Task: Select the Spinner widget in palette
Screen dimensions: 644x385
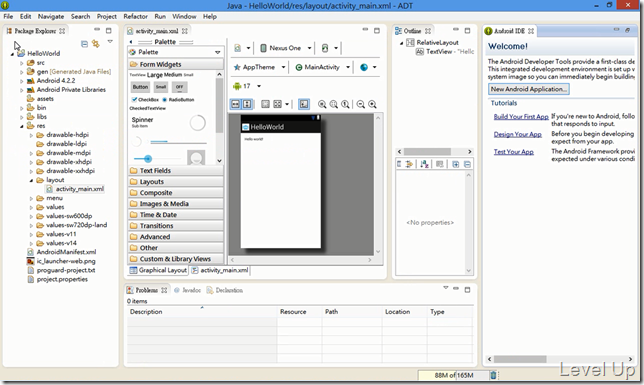Action: click(142, 122)
